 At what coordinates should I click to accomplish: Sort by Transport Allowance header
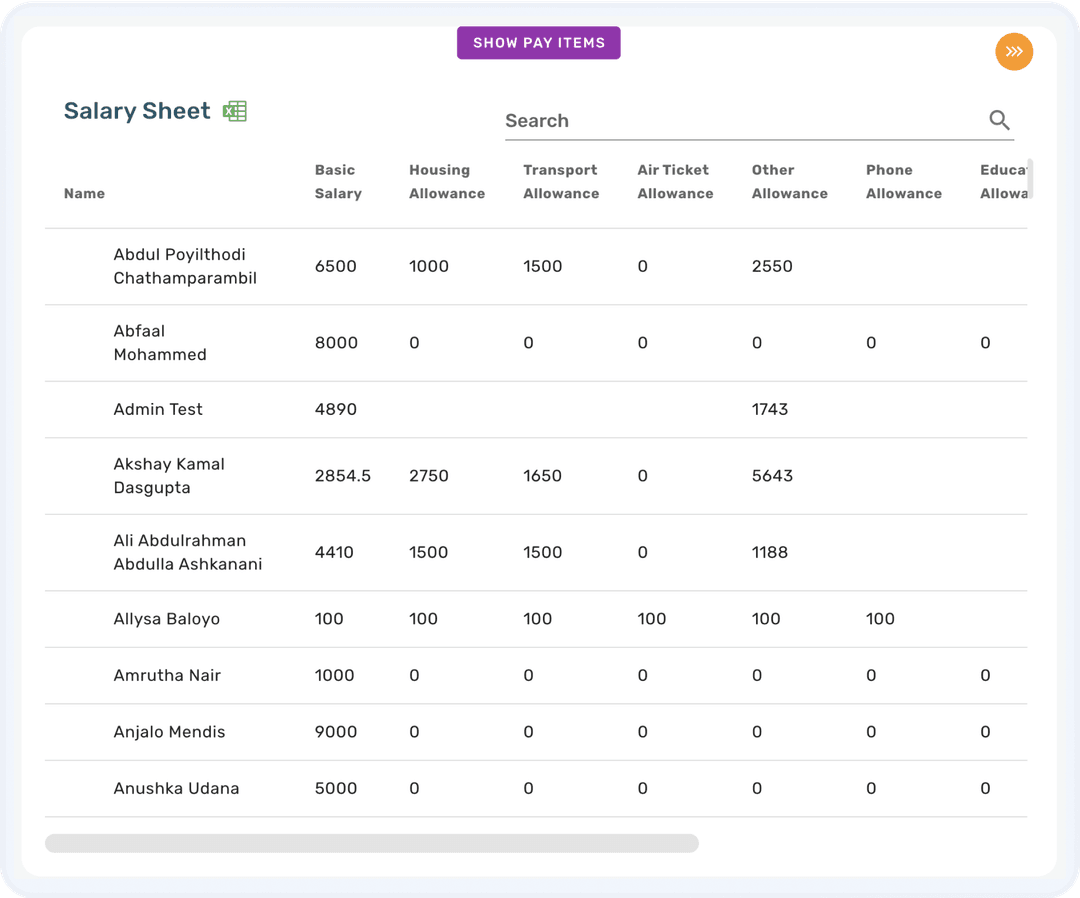(x=560, y=181)
